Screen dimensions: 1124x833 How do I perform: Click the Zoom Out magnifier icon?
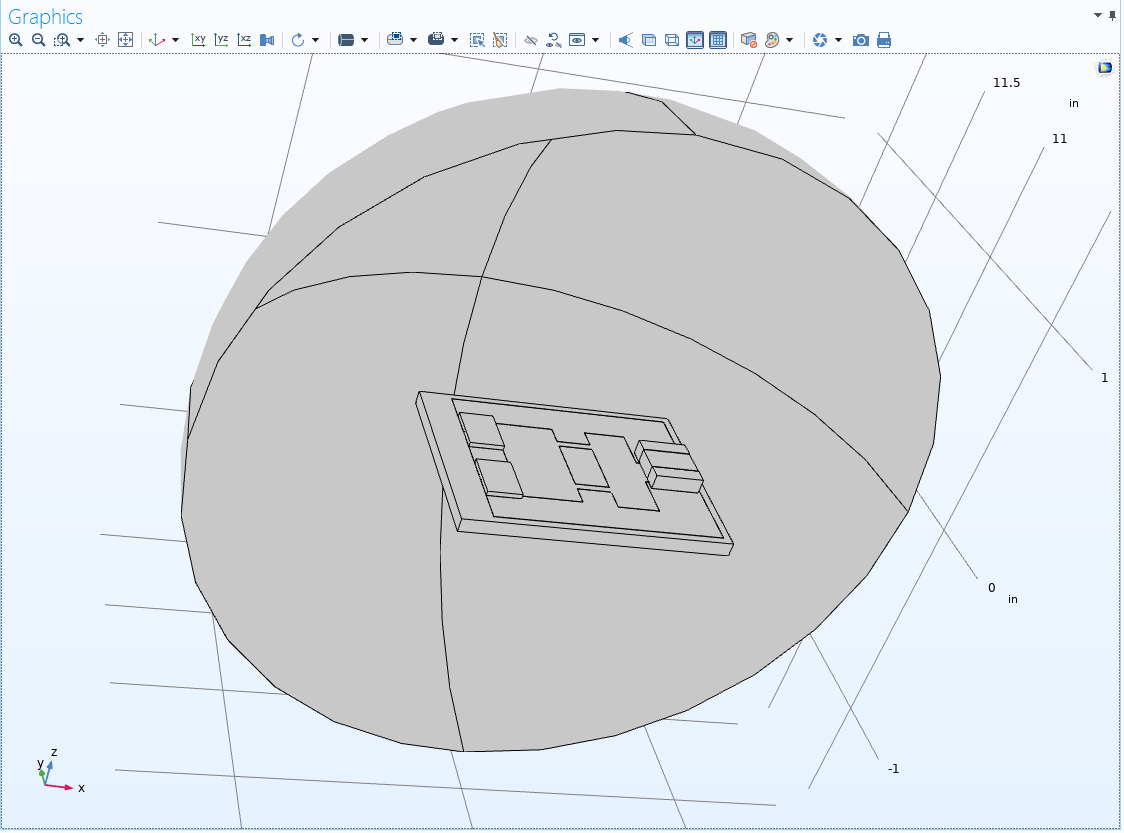pos(38,40)
